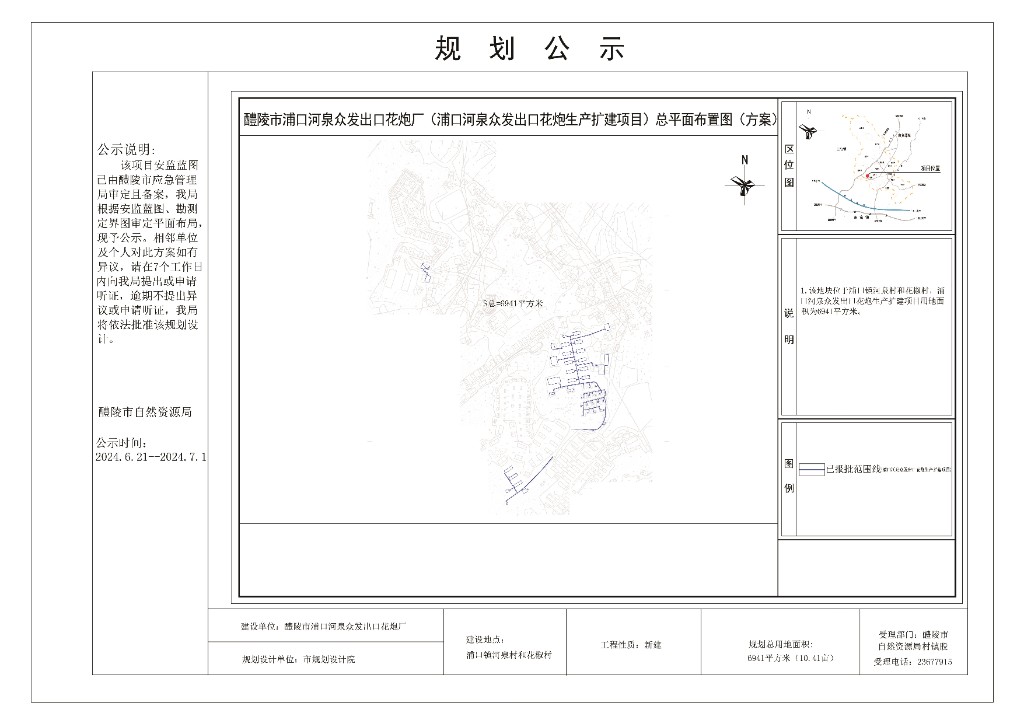Click the blue building cluster on site plan
The width and height of the screenshot is (1024, 724).
pyautogui.click(x=579, y=367)
